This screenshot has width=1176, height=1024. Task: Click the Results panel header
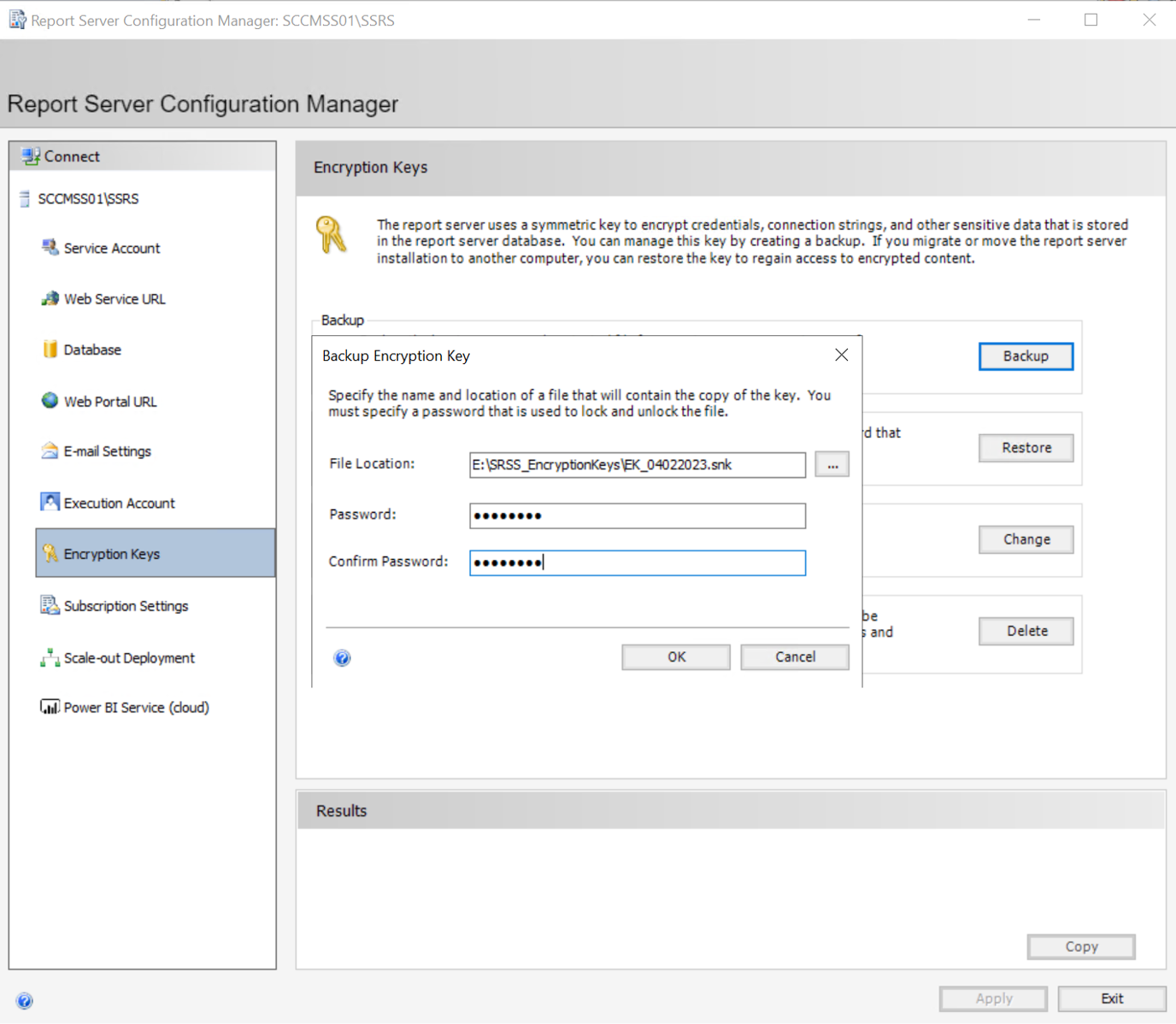(732, 810)
